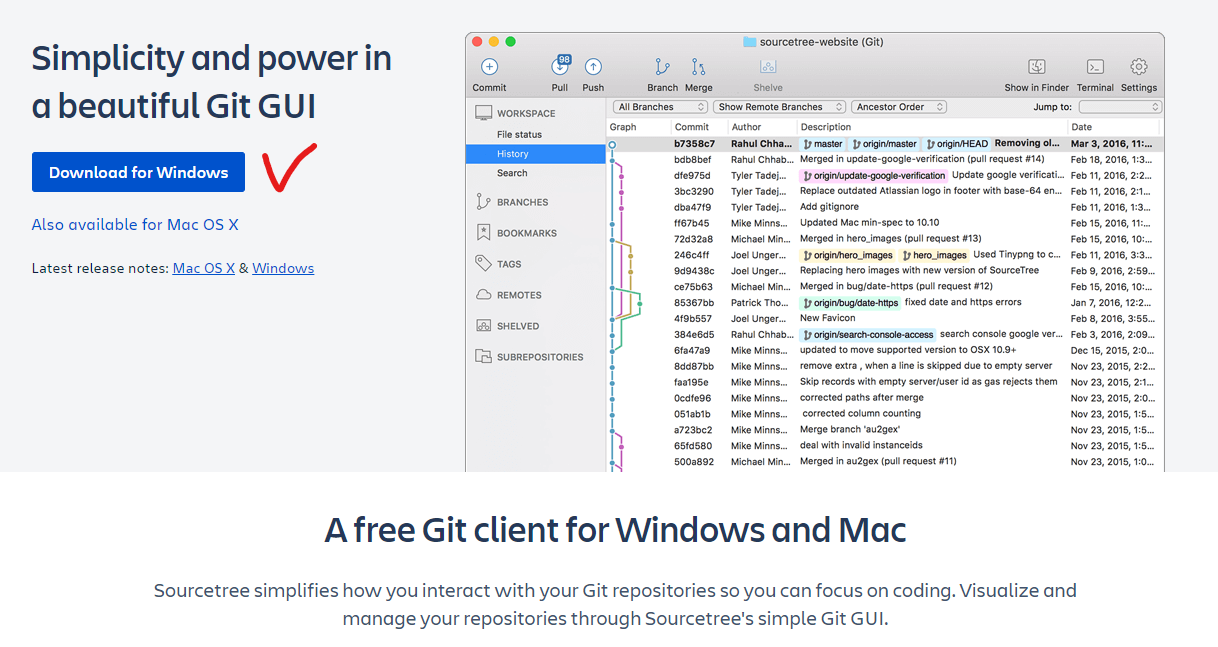Click the Add gitignore commit description
The height and width of the screenshot is (647, 1218).
pos(829,207)
